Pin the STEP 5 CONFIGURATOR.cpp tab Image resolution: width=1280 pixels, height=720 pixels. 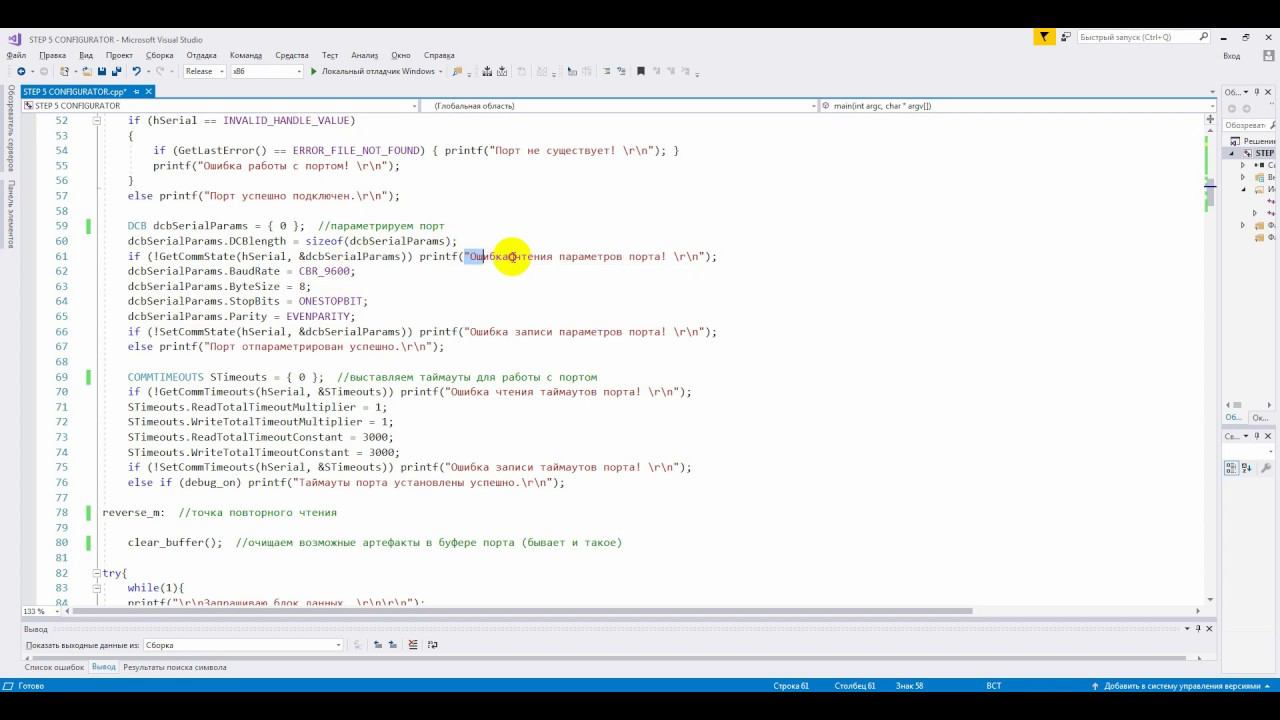tap(137, 92)
